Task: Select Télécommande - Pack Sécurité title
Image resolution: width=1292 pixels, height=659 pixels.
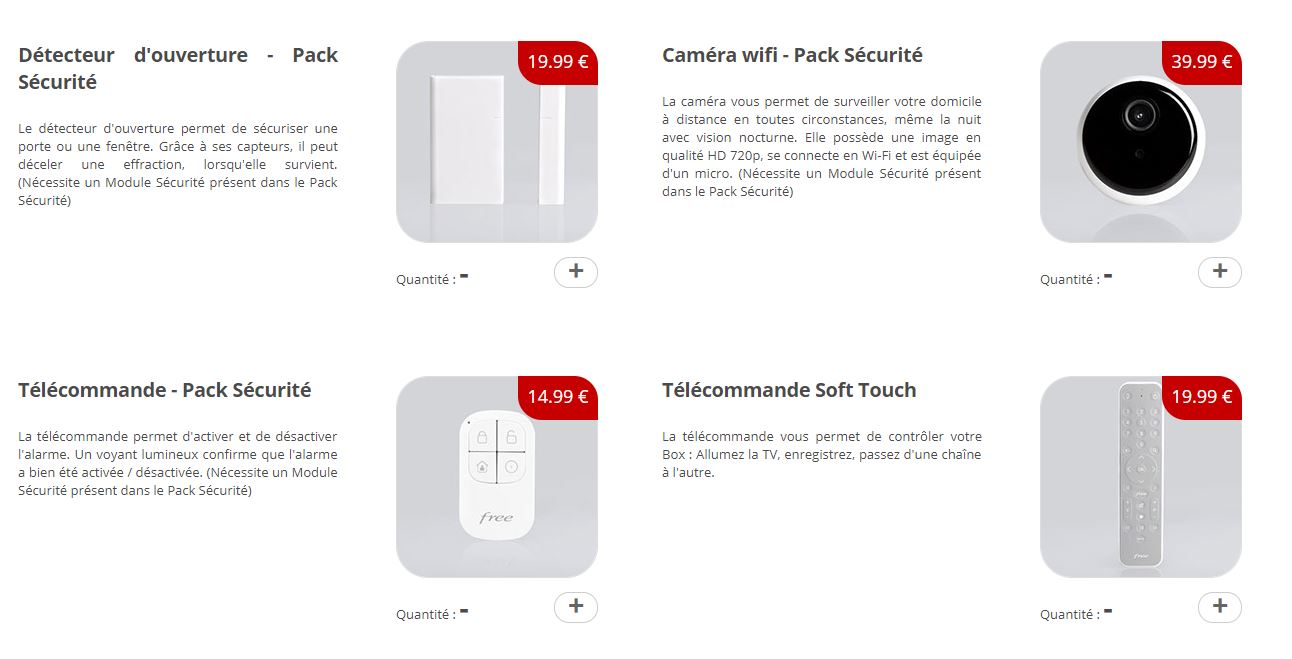Action: pos(165,390)
